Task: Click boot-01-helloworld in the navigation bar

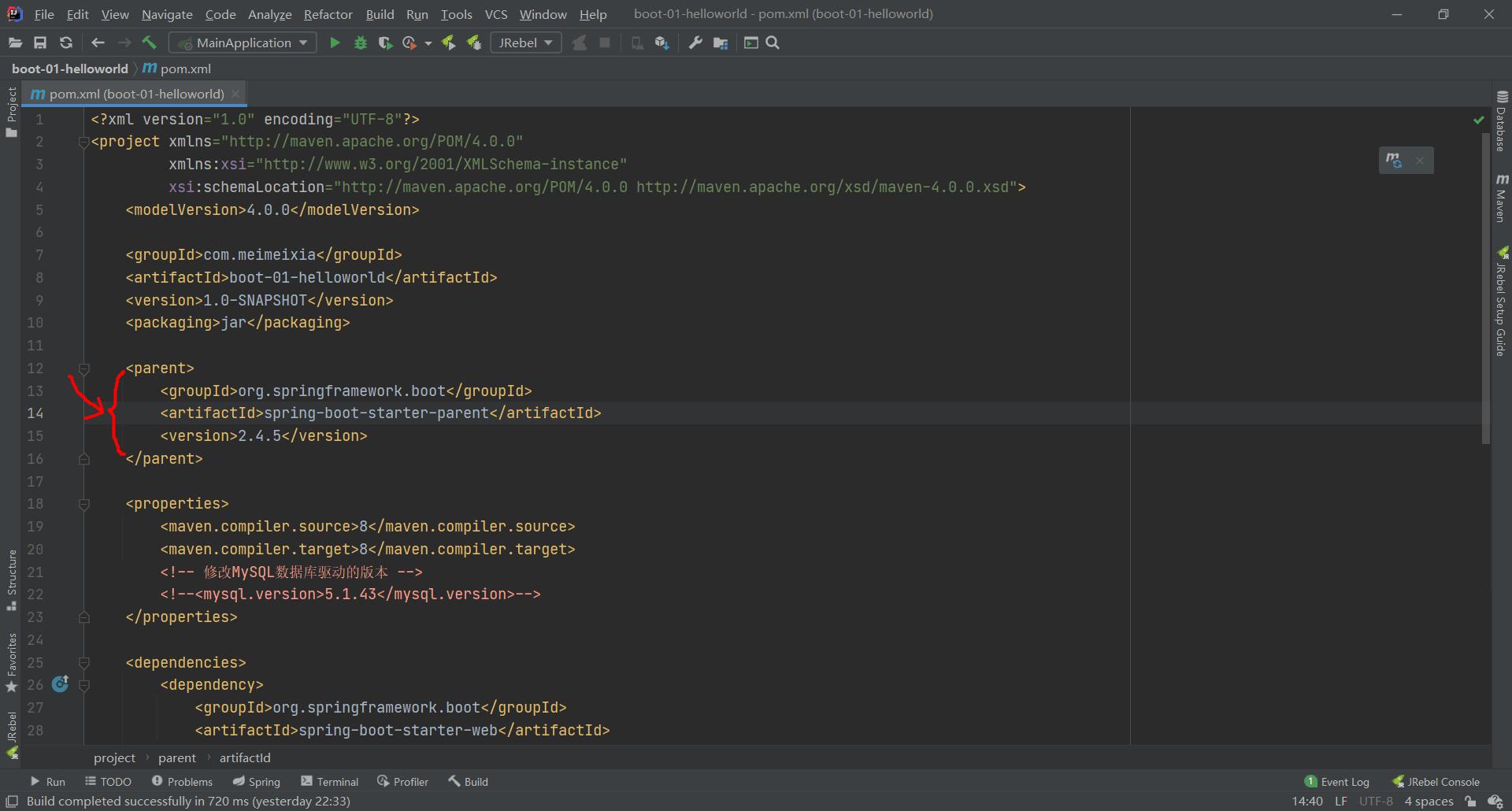Action: 70,69
